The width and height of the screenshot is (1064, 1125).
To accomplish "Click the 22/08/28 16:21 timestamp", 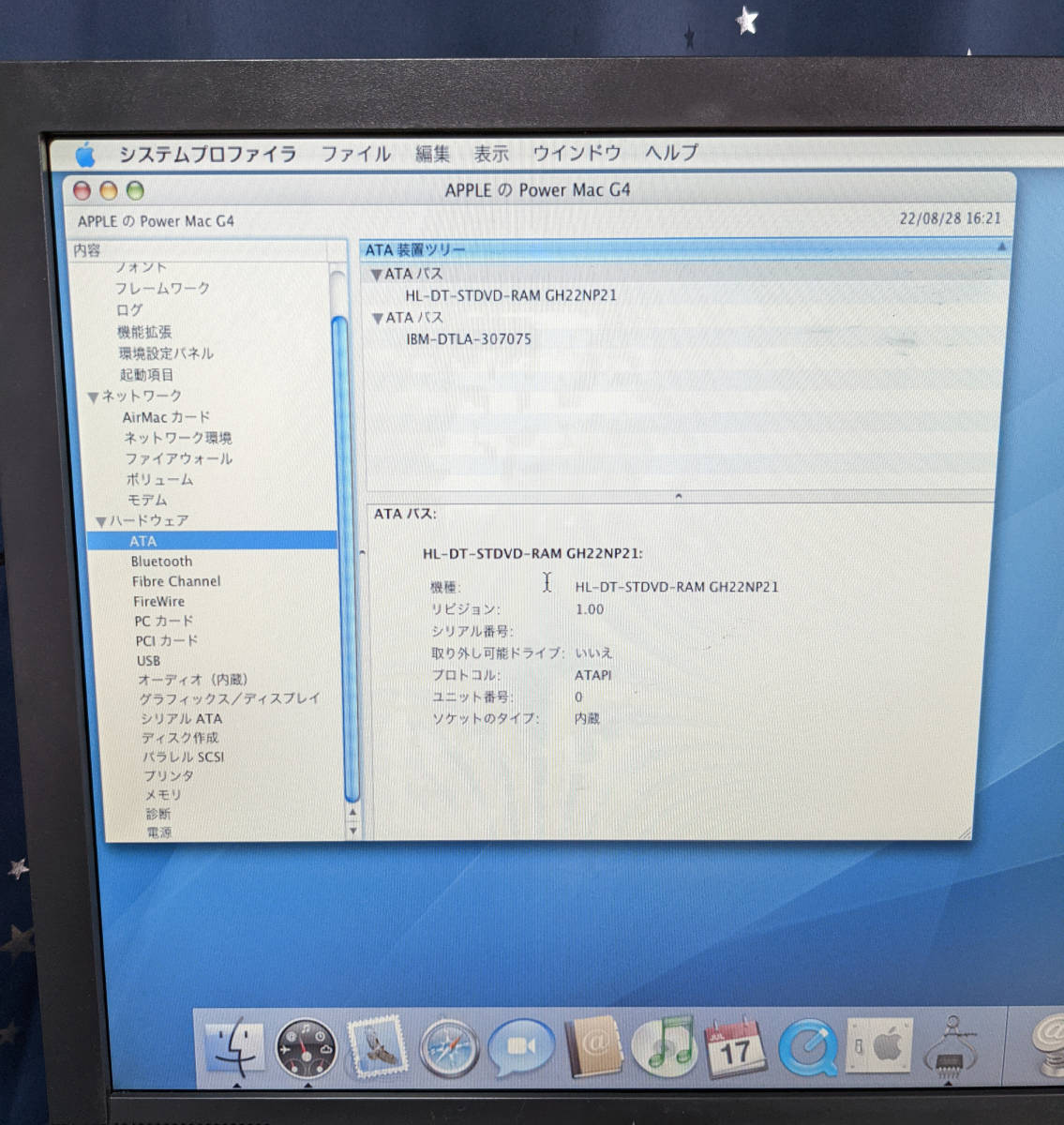I will tap(950, 218).
